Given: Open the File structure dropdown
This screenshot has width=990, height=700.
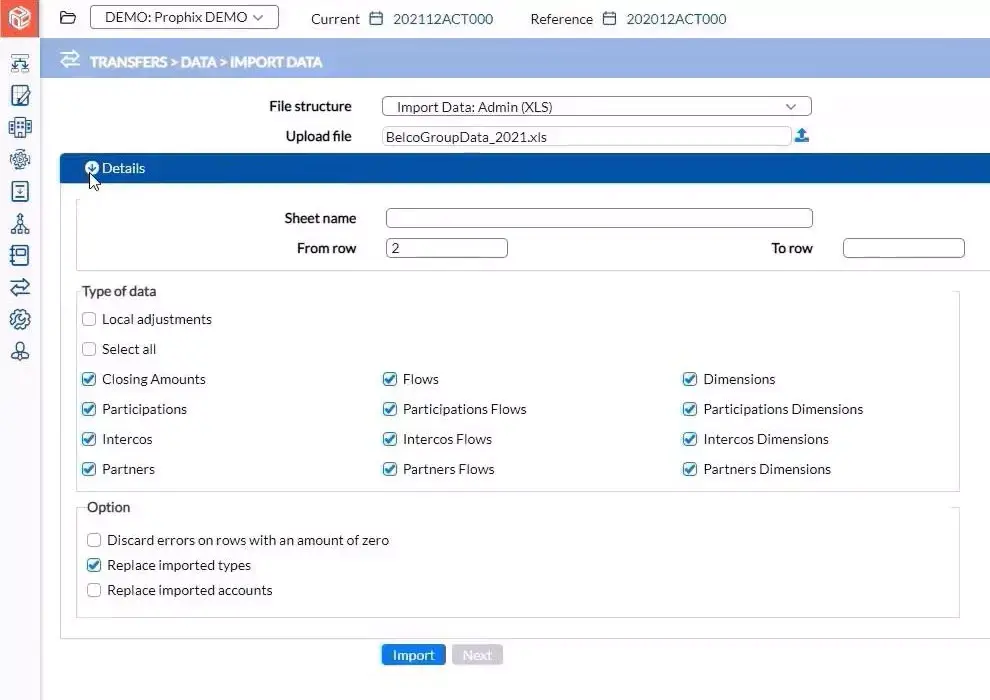Looking at the screenshot, I should coord(597,107).
